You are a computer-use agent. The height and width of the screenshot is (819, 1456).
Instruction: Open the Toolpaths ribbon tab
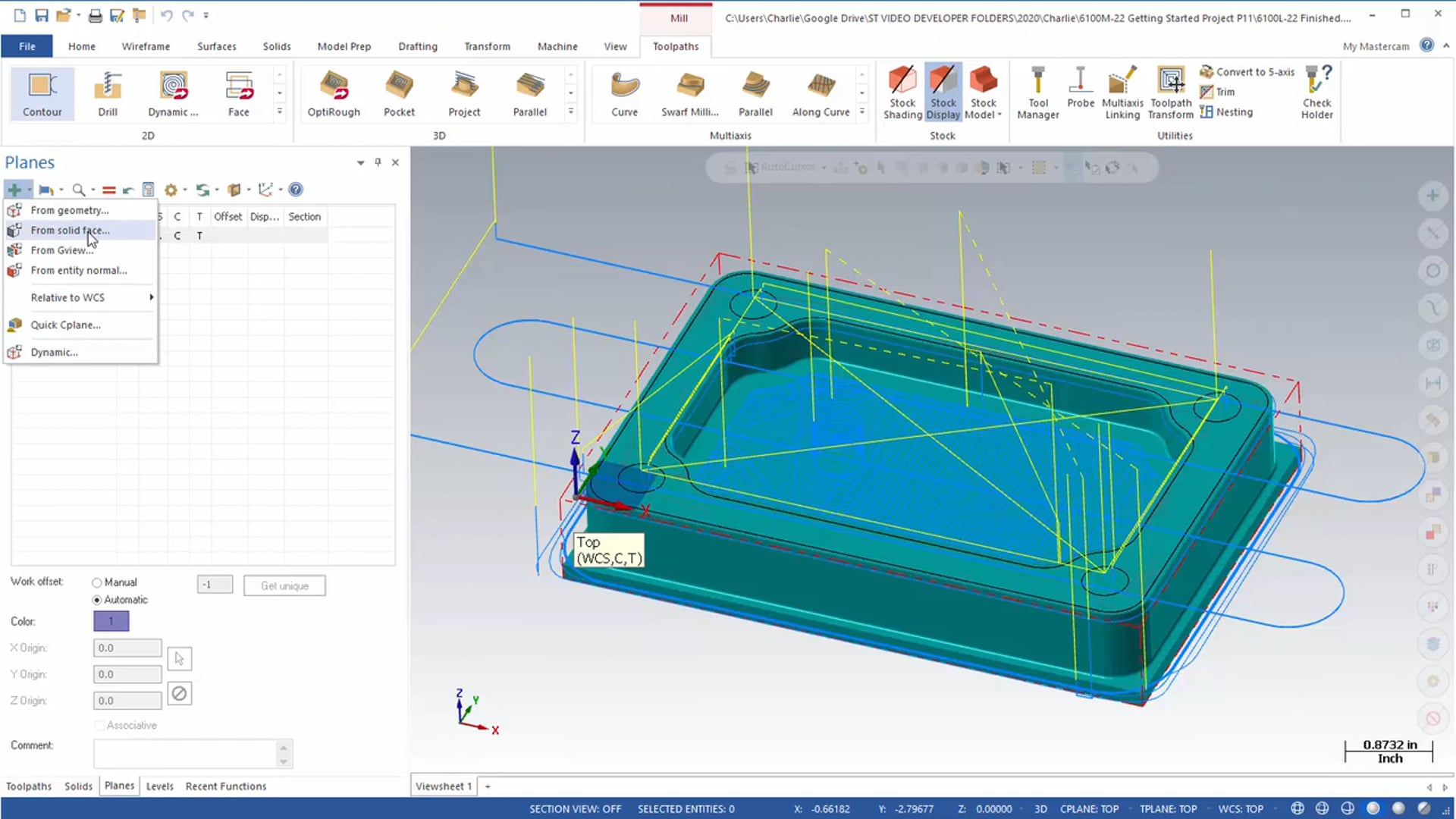(676, 46)
